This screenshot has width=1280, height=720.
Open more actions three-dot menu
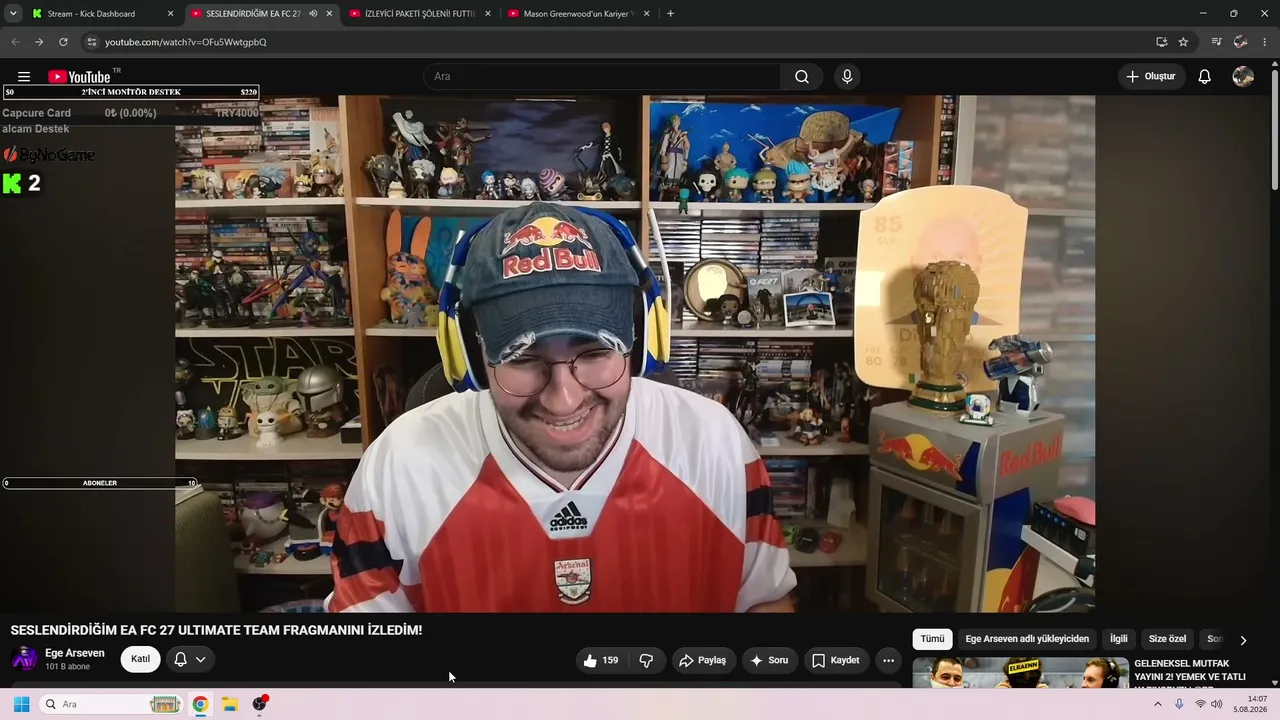(888, 660)
